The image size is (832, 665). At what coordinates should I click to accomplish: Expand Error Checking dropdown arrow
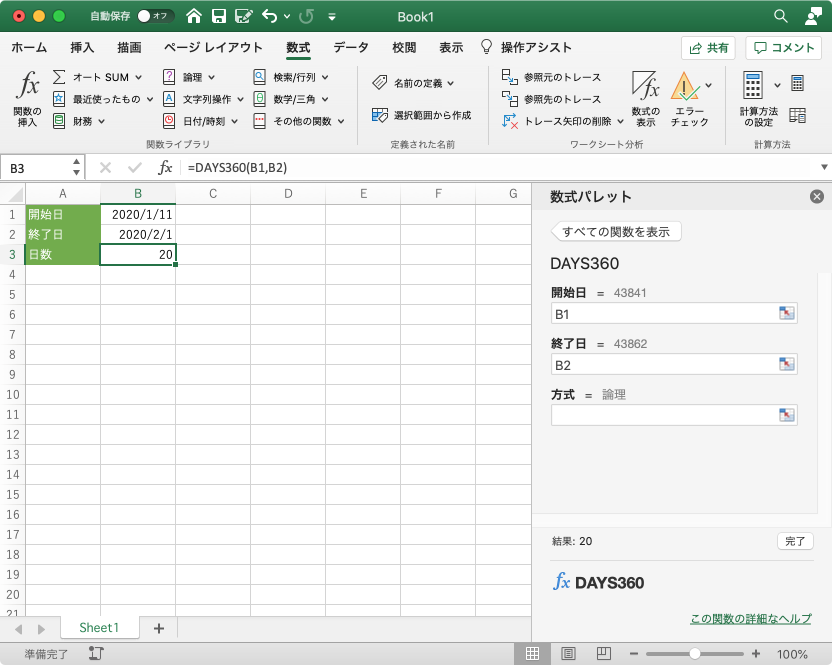pos(708,85)
